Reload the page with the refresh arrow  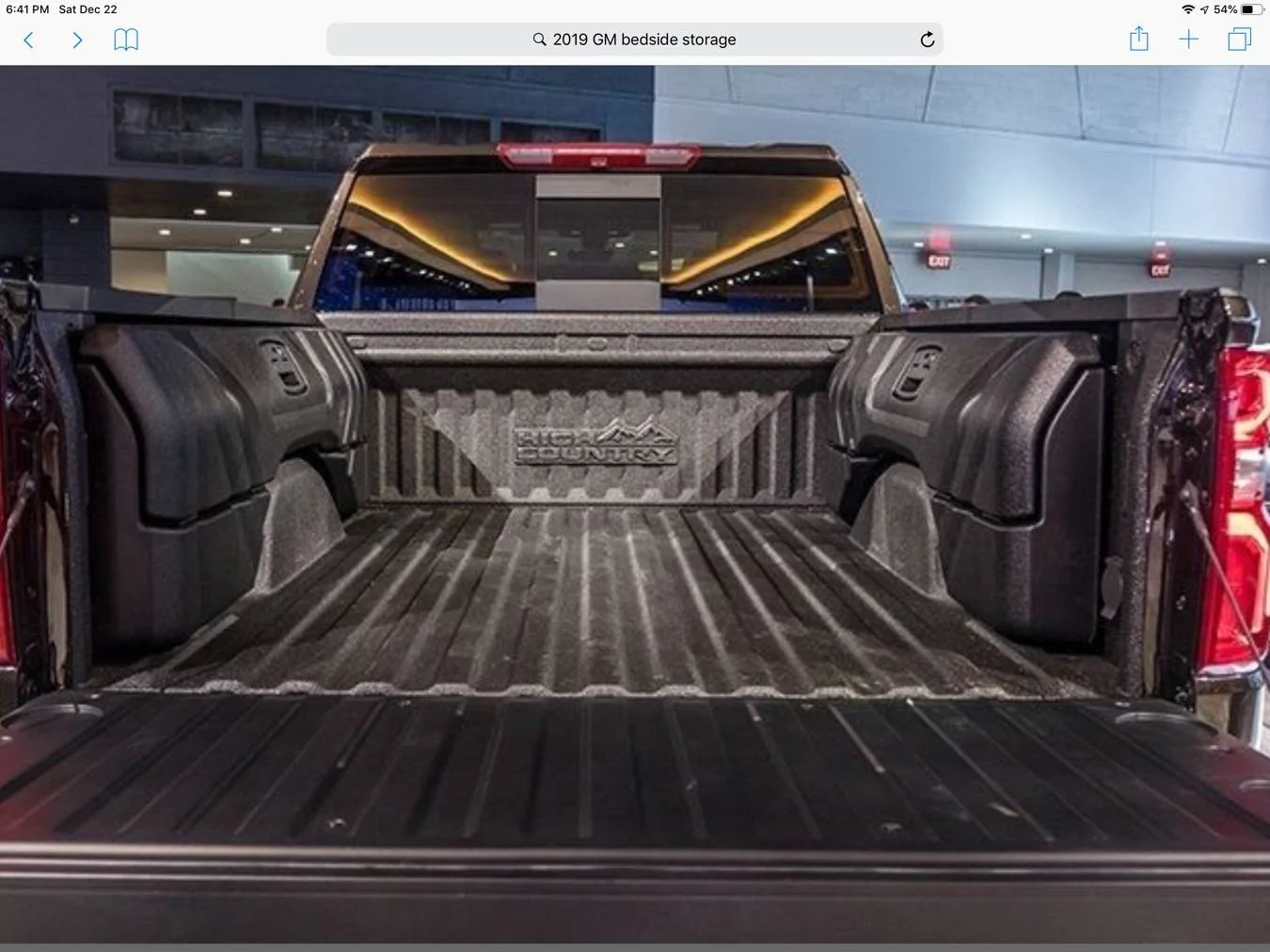coord(927,40)
